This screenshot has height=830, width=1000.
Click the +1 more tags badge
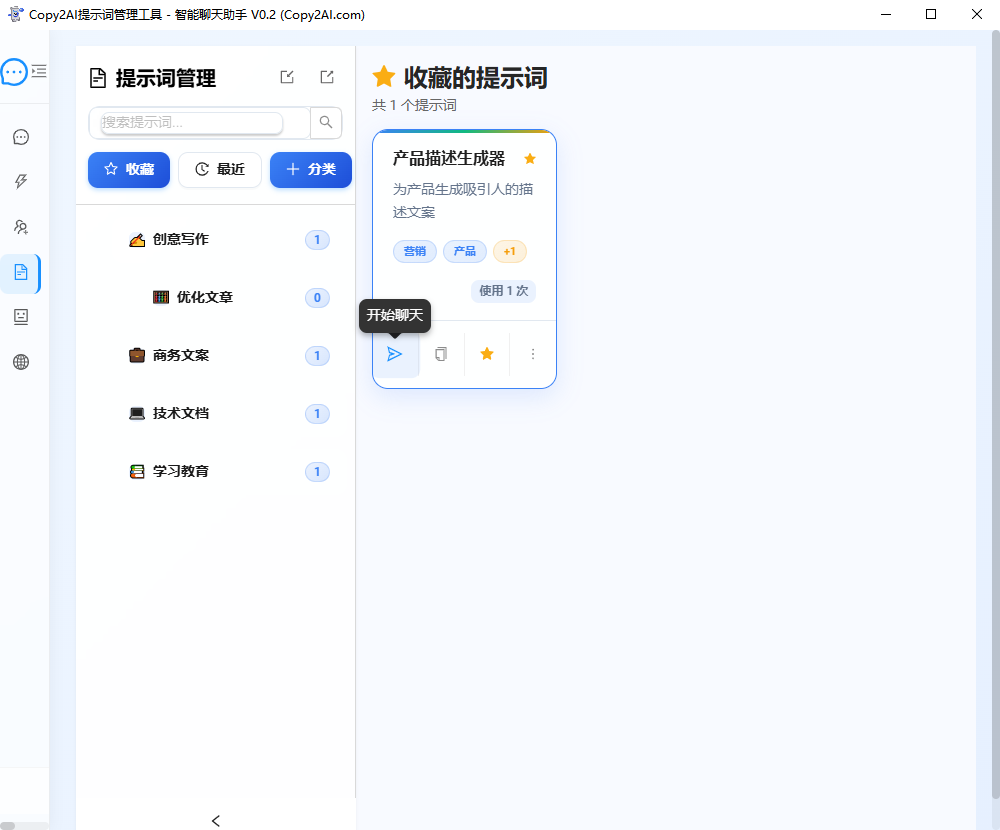[x=510, y=251]
